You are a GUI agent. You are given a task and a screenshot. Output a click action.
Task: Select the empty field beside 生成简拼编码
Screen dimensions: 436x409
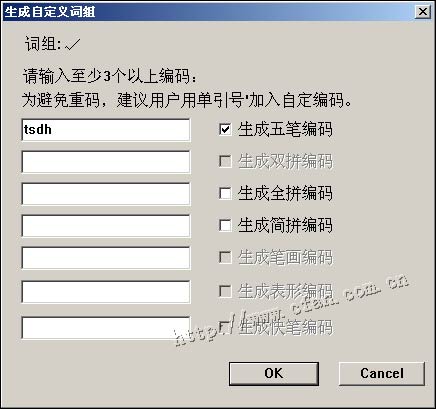[106, 226]
